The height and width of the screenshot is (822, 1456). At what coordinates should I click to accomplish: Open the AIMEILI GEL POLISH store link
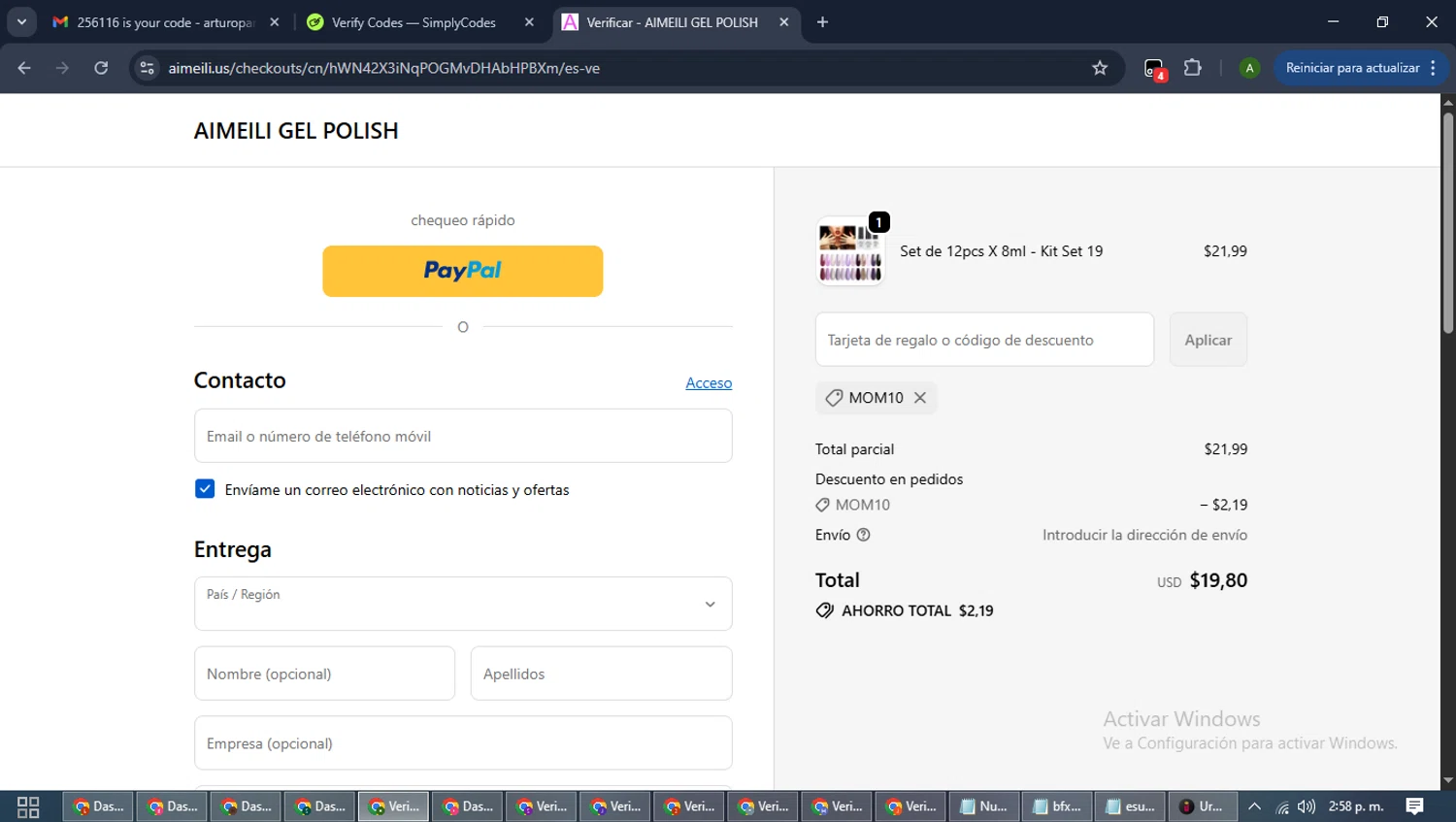click(296, 131)
